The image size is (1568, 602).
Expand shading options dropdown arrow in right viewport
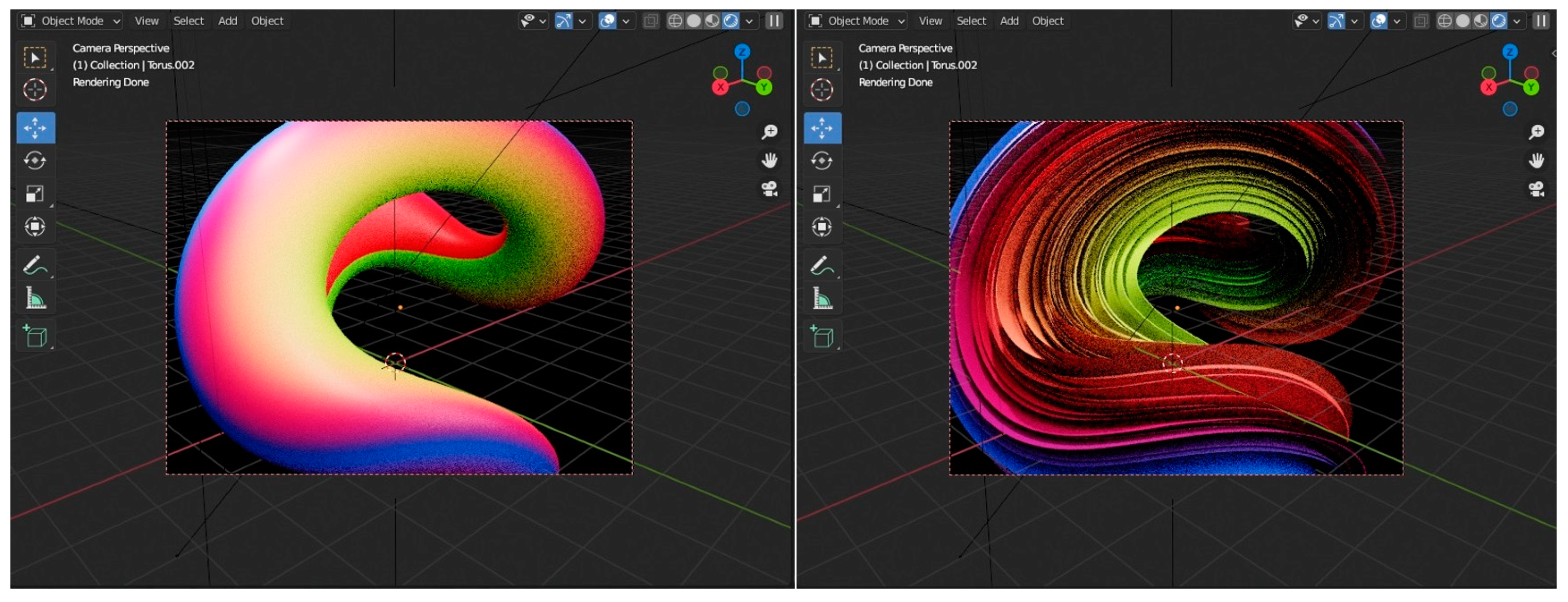click(1516, 21)
